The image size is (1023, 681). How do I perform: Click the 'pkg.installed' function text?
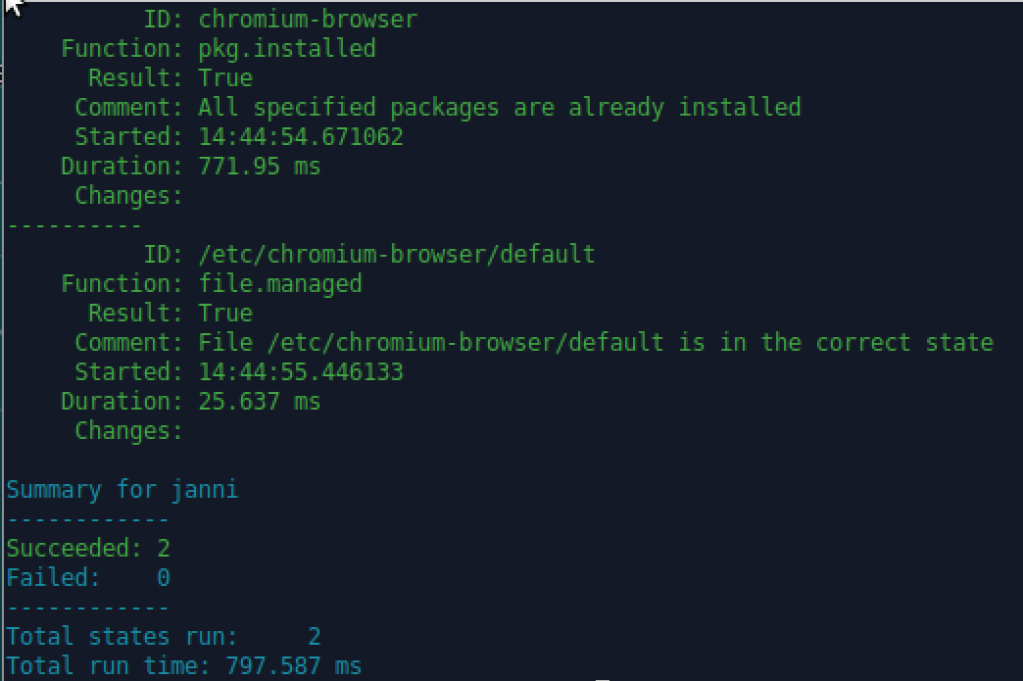[287, 48]
